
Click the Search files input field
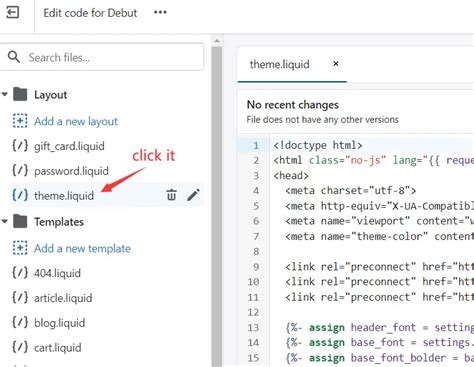(102, 57)
